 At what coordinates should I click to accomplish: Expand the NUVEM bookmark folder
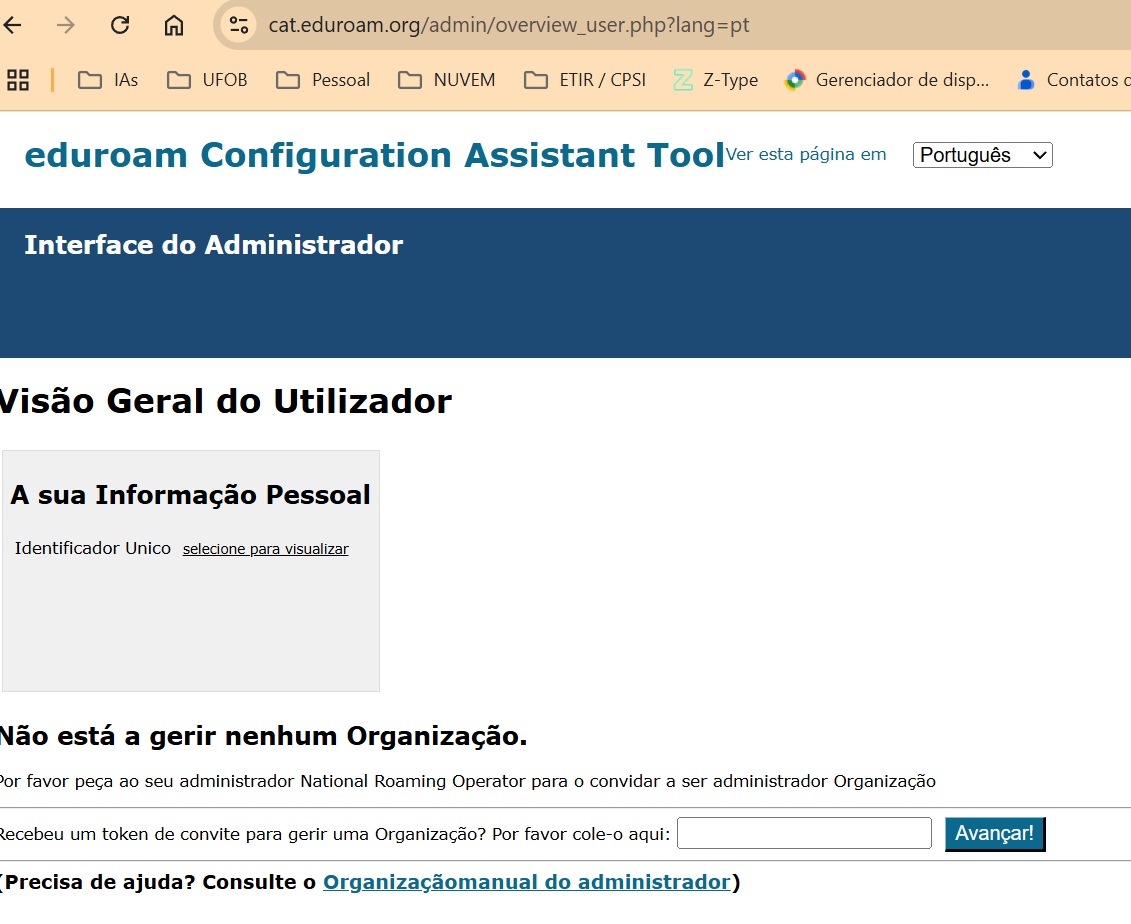coord(446,80)
